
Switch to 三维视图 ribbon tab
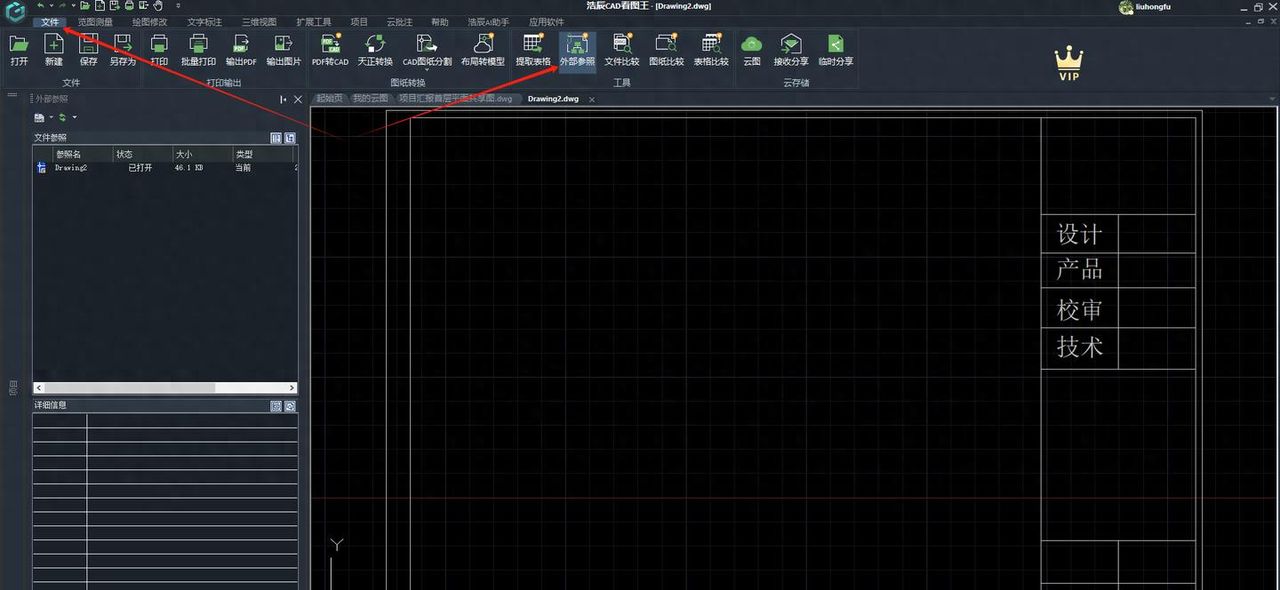pos(259,22)
